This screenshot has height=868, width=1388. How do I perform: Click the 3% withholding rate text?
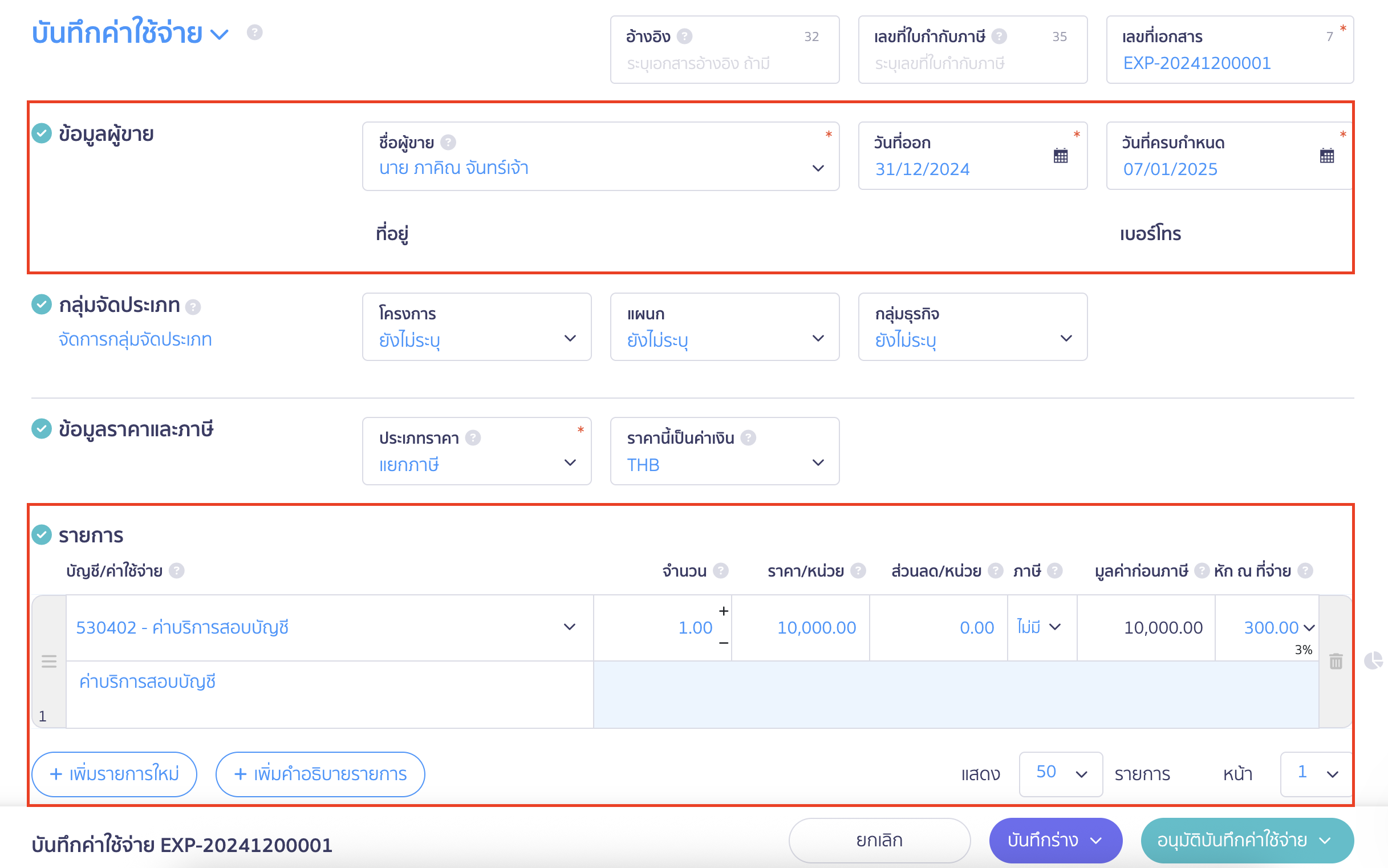1303,650
